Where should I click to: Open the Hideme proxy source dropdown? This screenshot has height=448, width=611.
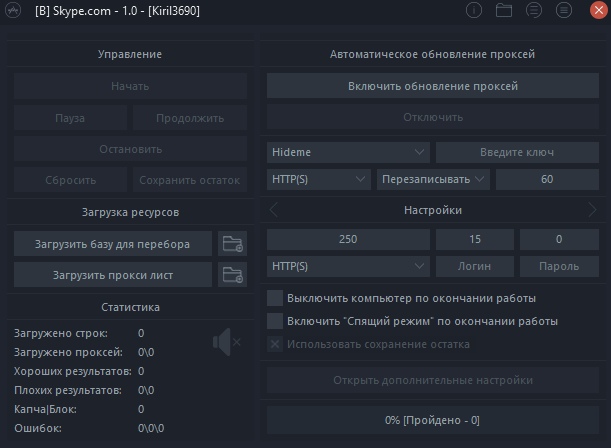click(348, 152)
